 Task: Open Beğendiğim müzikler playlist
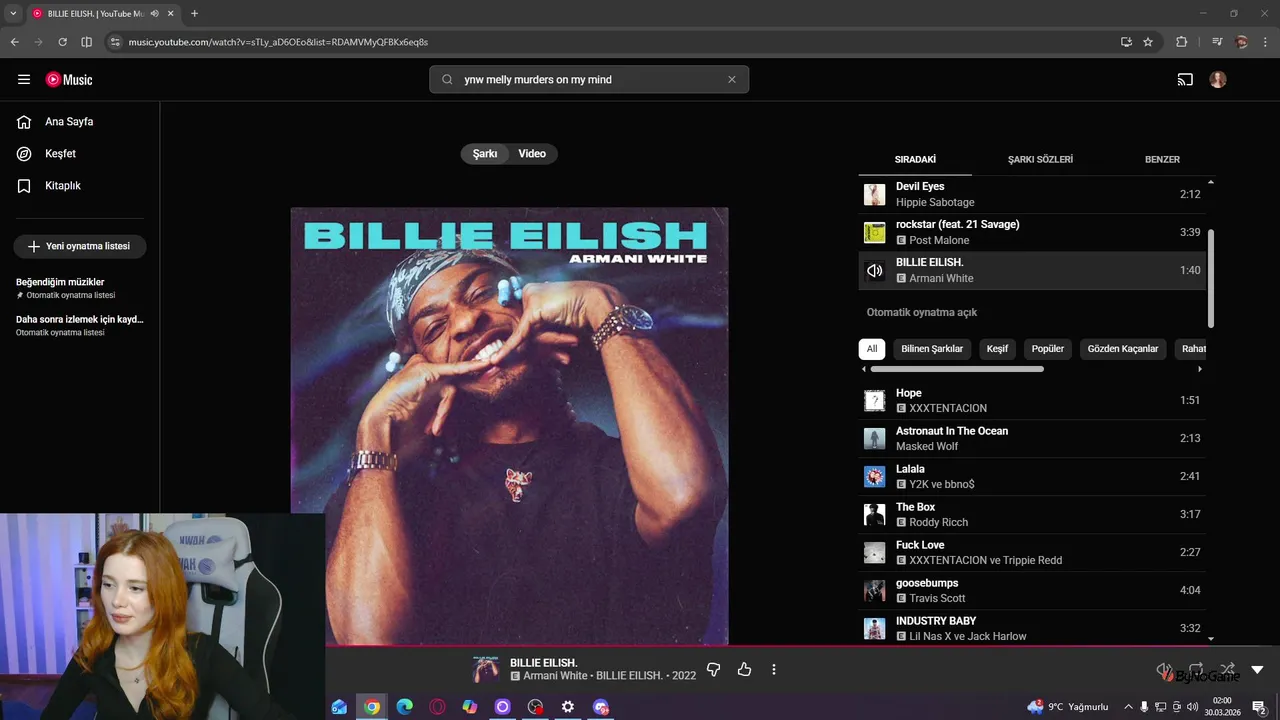pos(80,288)
